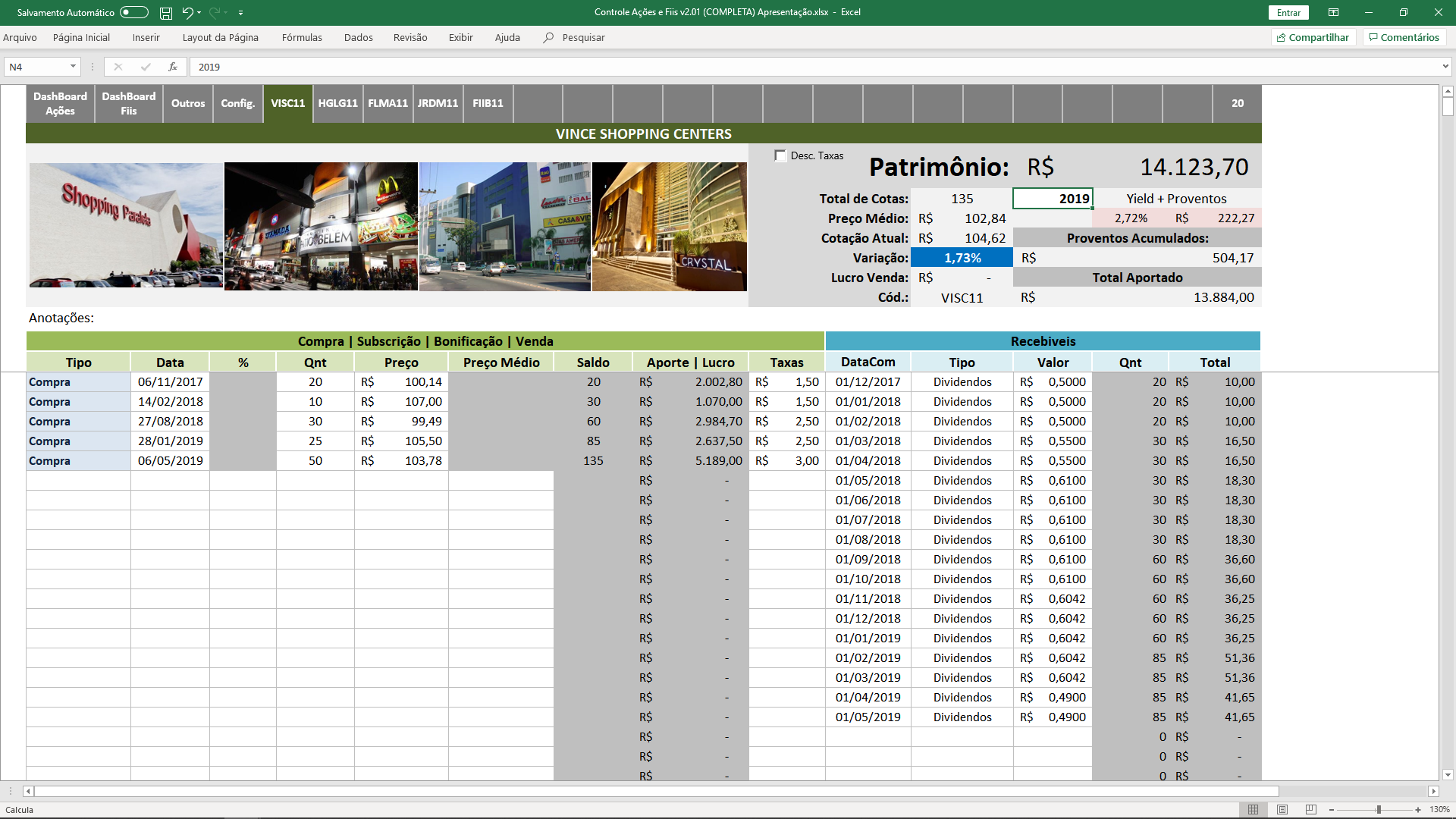Click the Comentários button

point(1404,37)
